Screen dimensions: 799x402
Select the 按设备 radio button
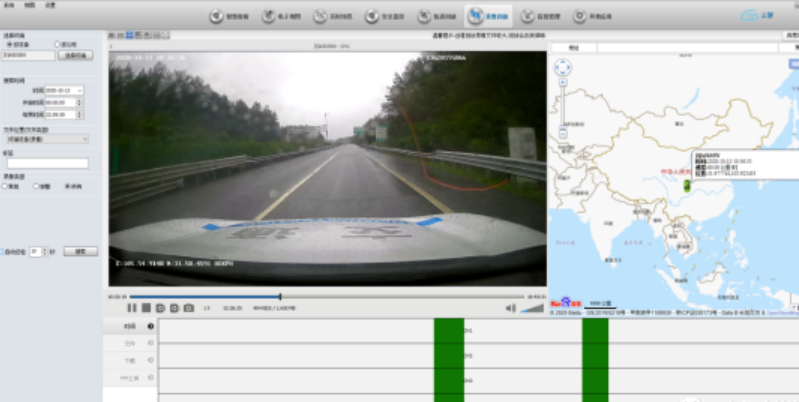tap(10, 44)
